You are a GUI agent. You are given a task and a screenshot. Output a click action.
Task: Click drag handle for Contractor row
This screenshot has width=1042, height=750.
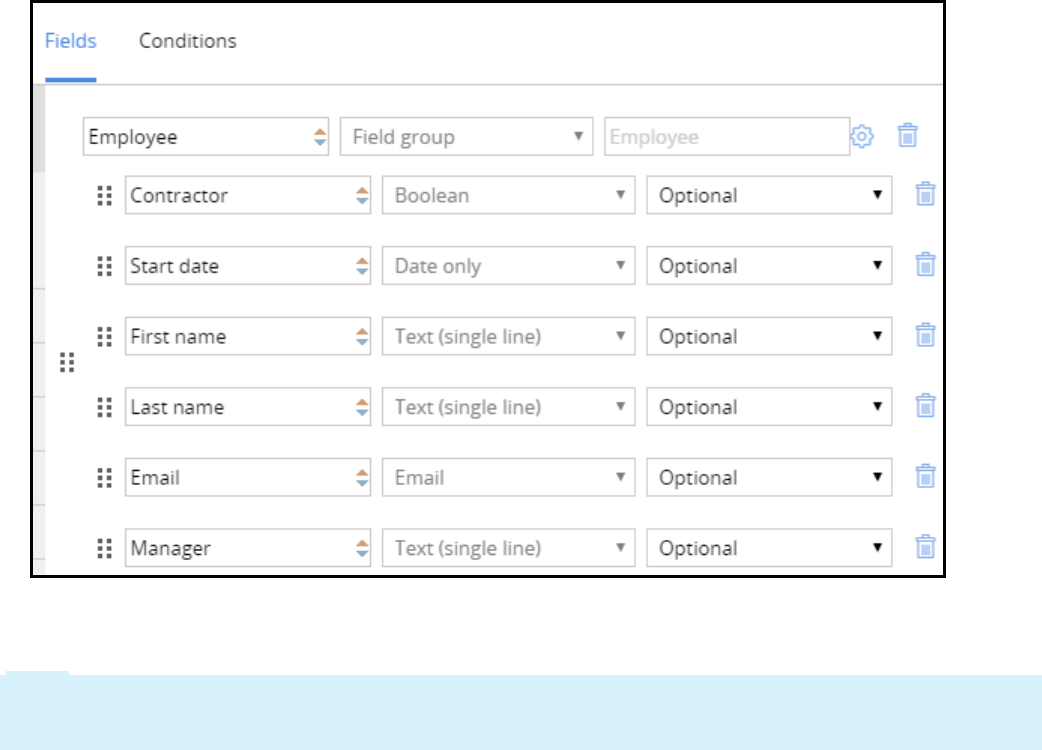pyautogui.click(x=104, y=196)
